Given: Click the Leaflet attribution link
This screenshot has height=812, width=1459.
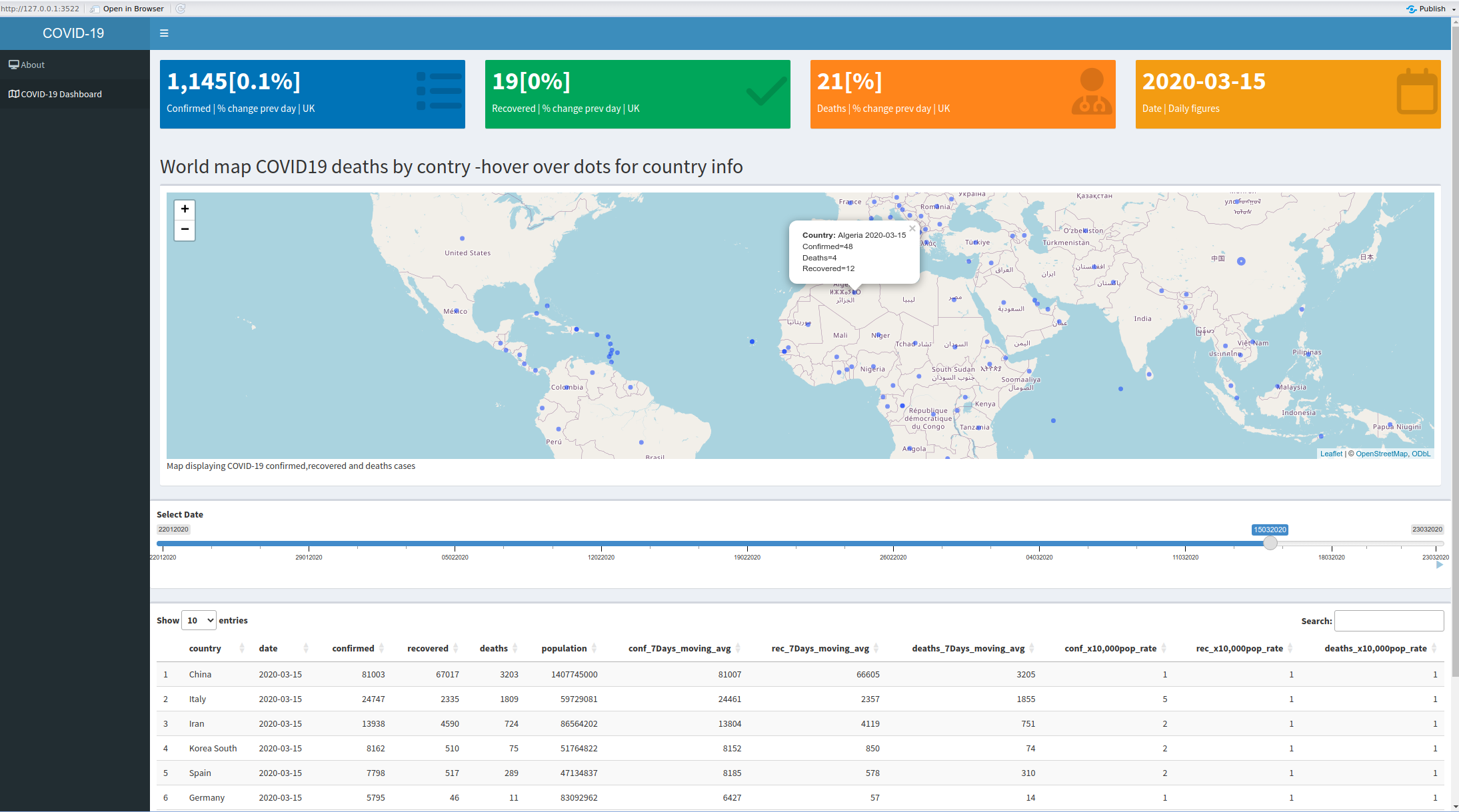Looking at the screenshot, I should (x=1330, y=454).
